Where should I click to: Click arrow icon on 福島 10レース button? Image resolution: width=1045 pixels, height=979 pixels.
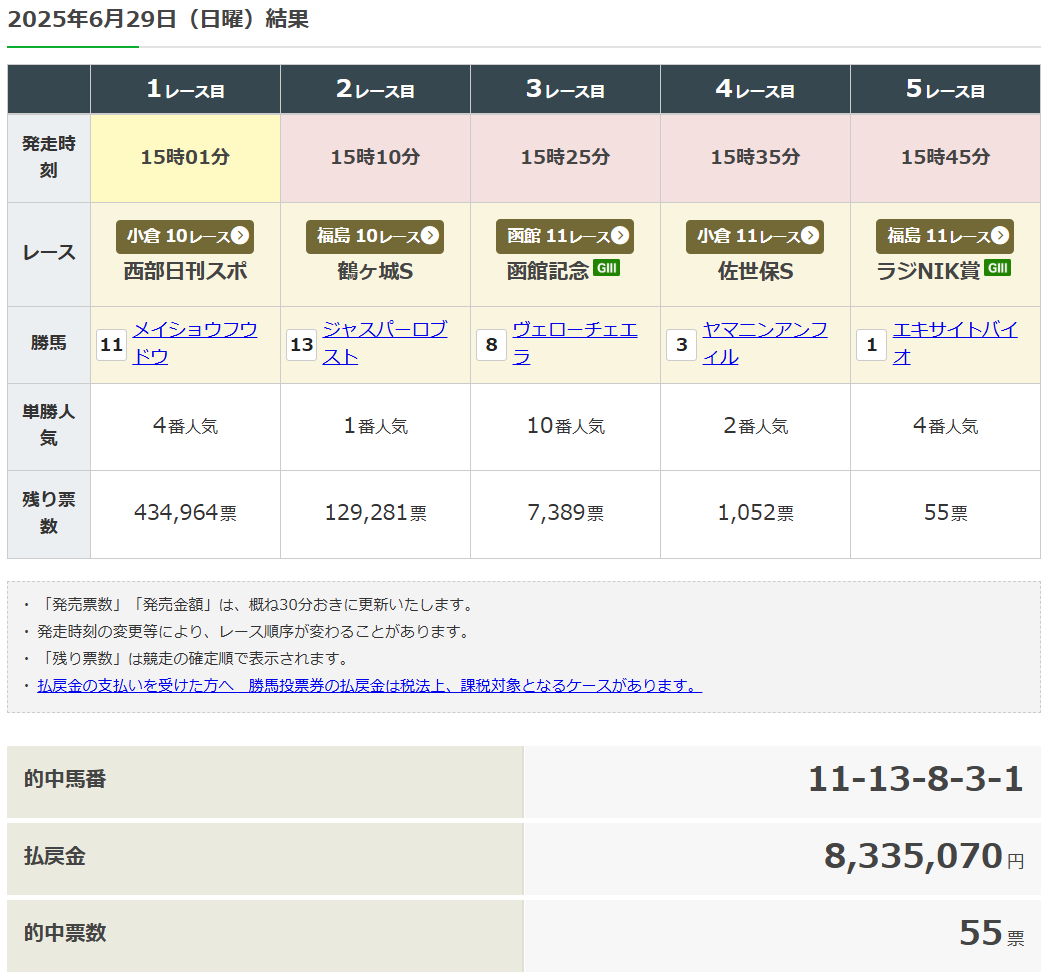pyautogui.click(x=430, y=235)
